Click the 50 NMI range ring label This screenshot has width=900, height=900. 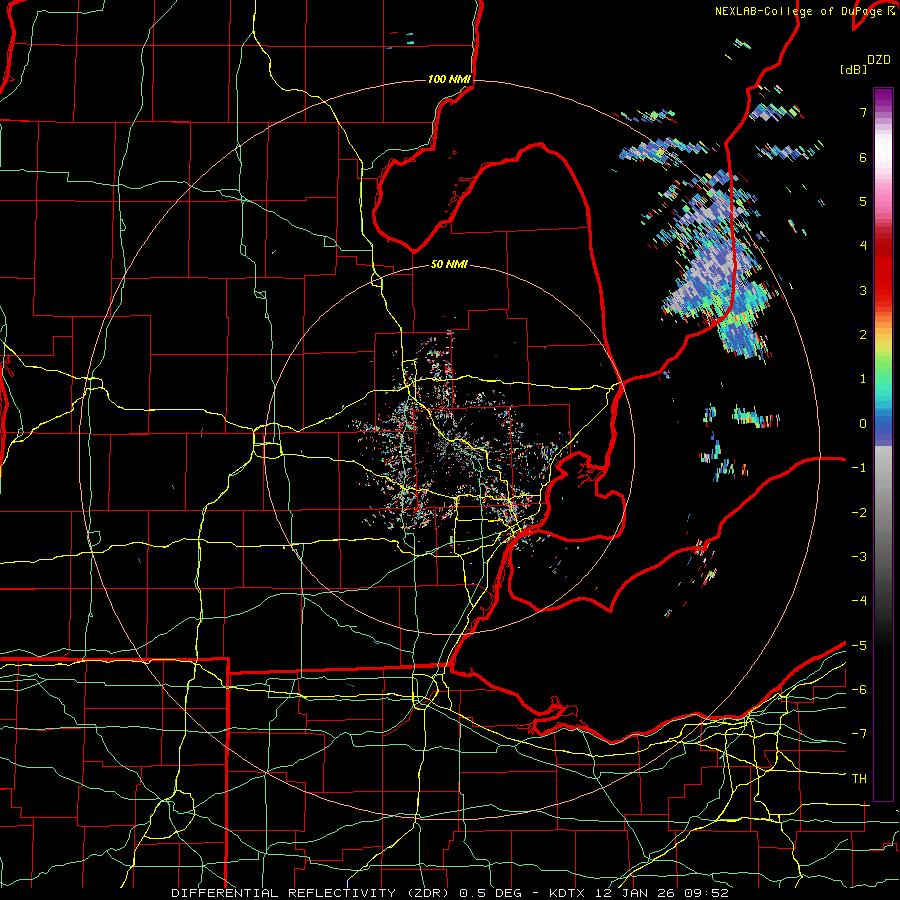point(449,264)
